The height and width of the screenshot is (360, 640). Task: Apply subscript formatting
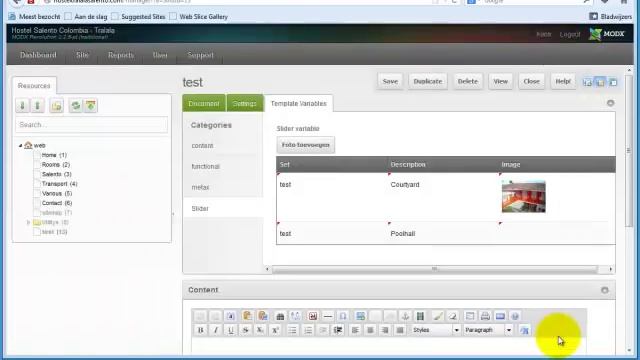click(x=260, y=330)
